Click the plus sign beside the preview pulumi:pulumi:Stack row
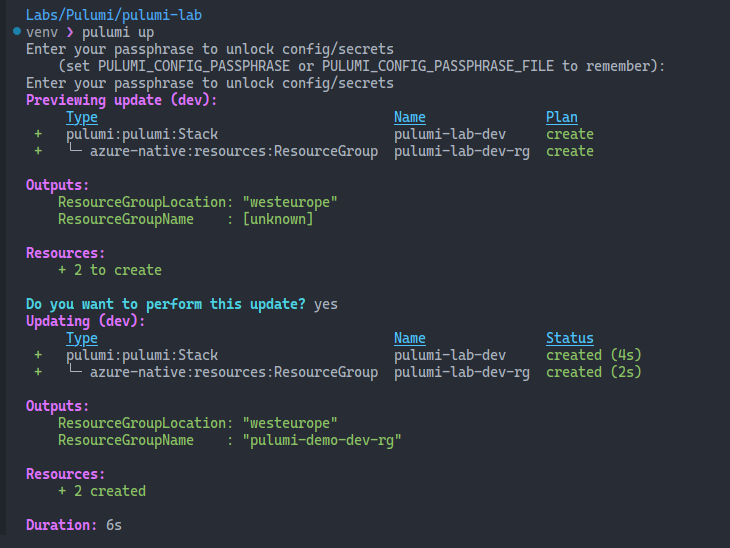This screenshot has height=548, width=730. tap(38, 134)
